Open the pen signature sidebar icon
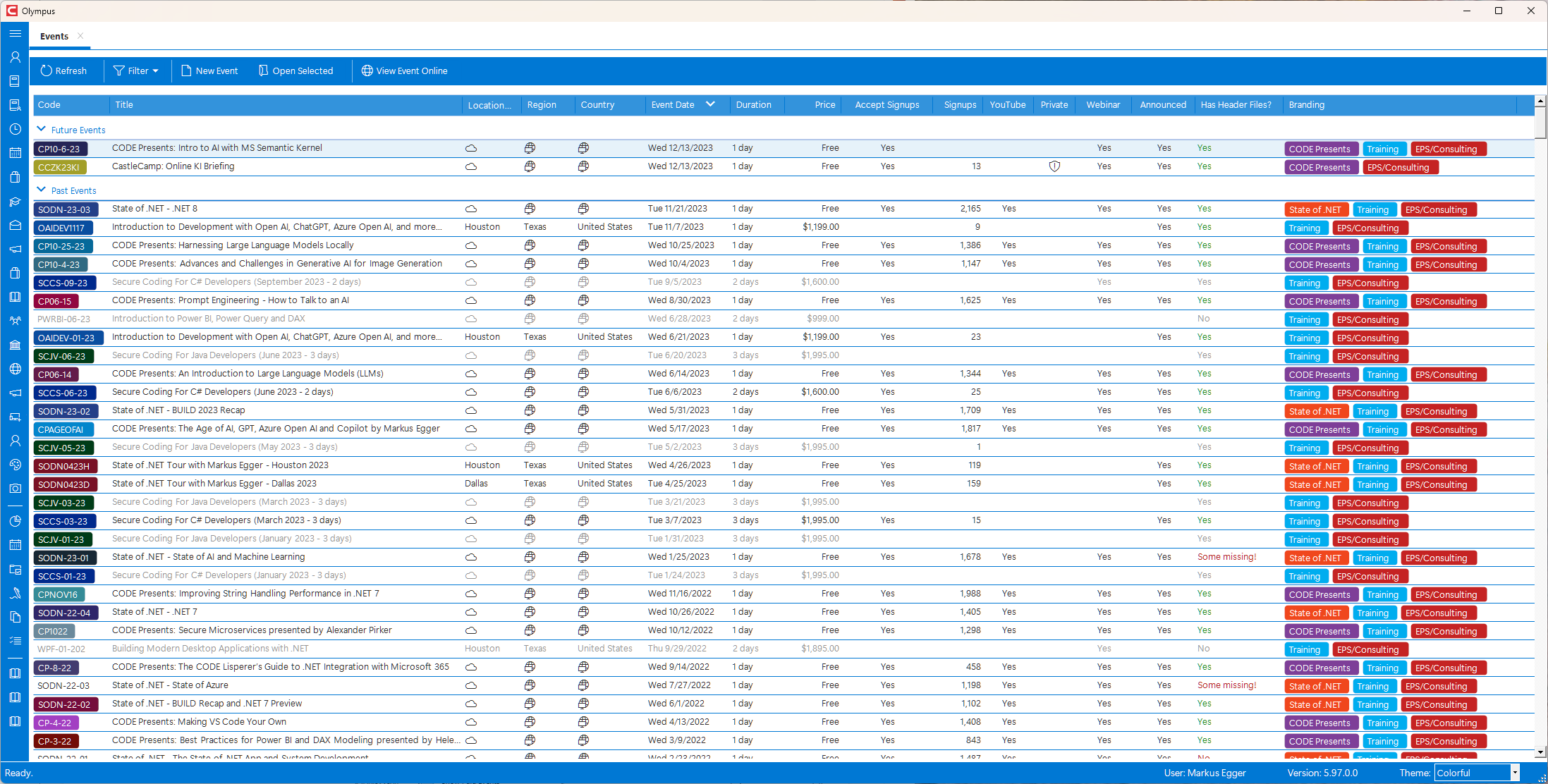This screenshot has width=1548, height=784. (15, 593)
